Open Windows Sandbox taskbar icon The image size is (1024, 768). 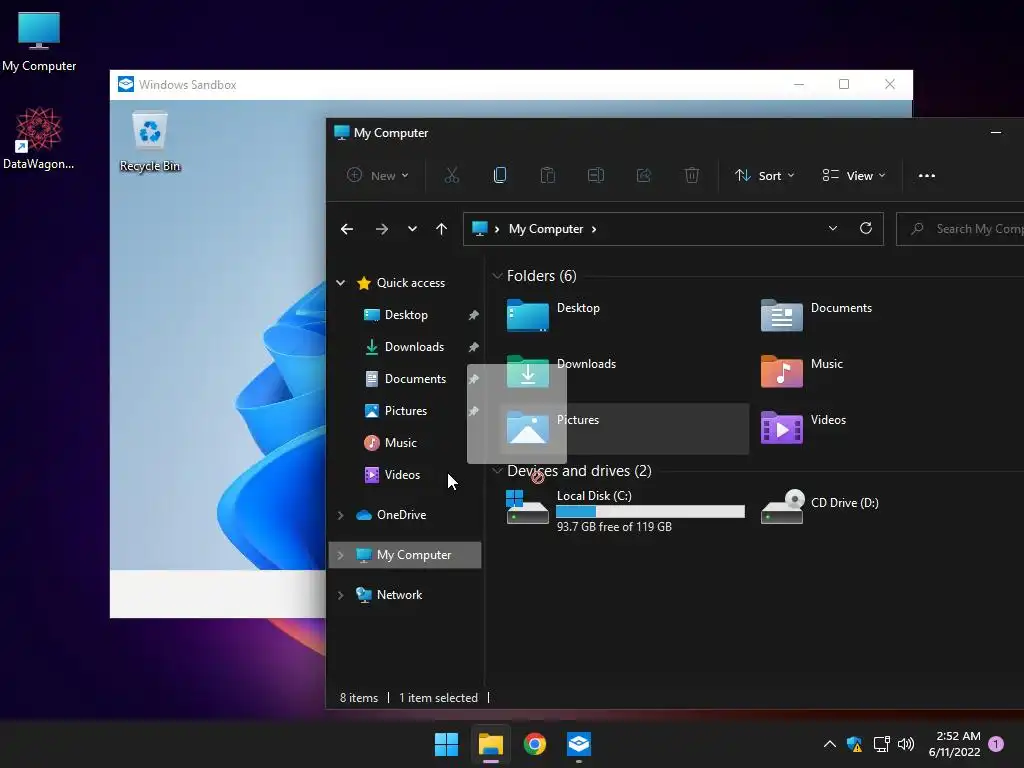(579, 744)
